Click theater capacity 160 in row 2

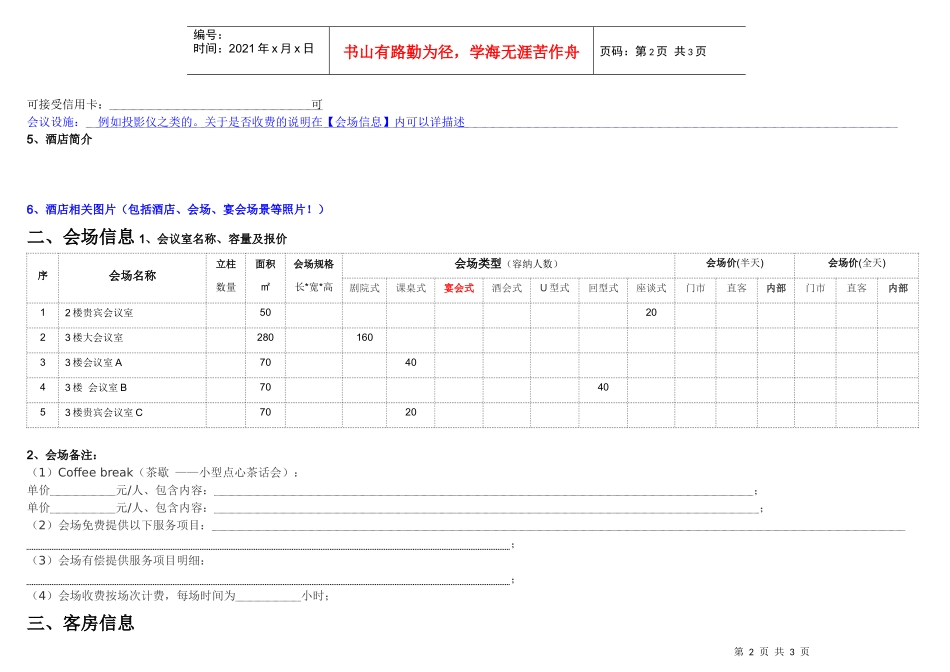click(x=365, y=338)
